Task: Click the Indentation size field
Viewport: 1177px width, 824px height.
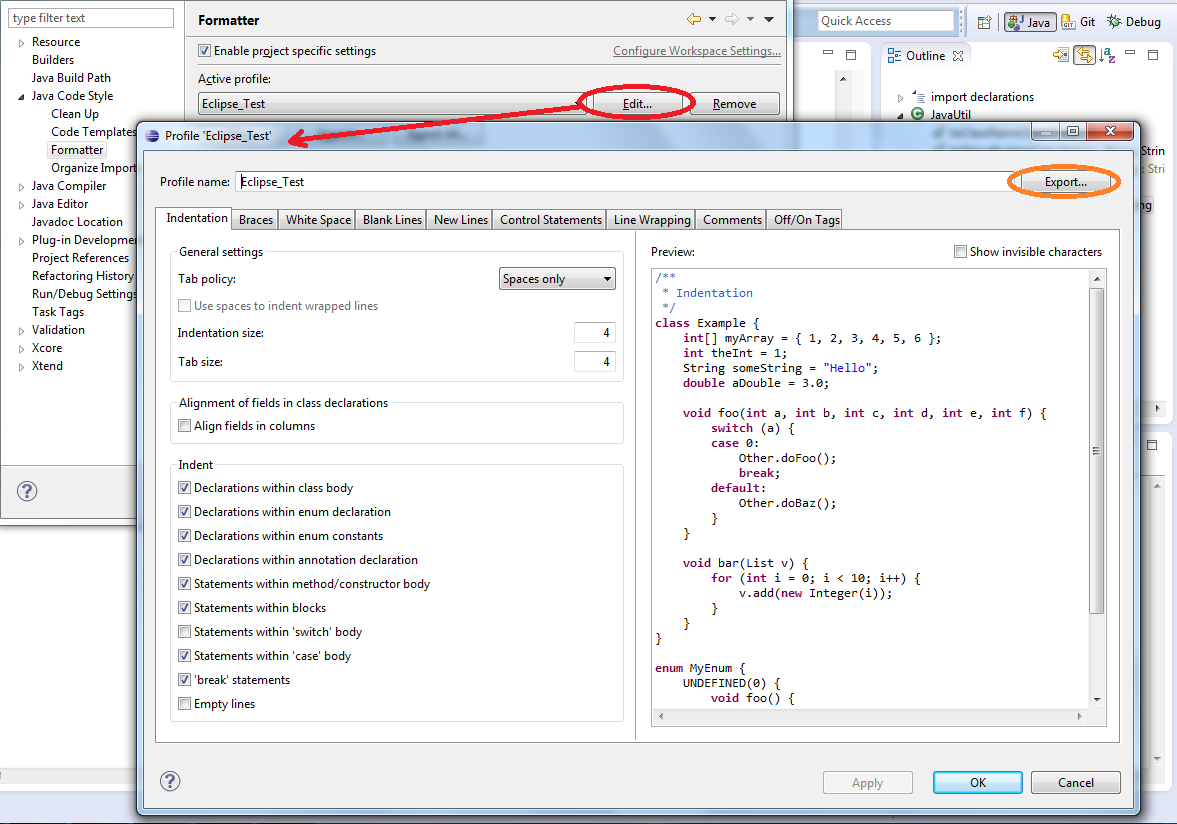Action: [595, 332]
